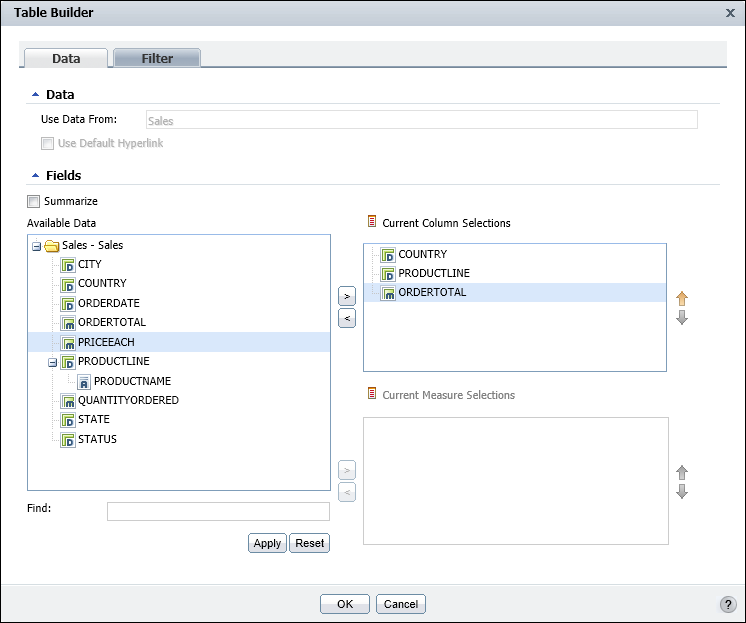The width and height of the screenshot is (746, 623).
Task: Click the remove-from-columns left arrow button
Action: point(345,318)
